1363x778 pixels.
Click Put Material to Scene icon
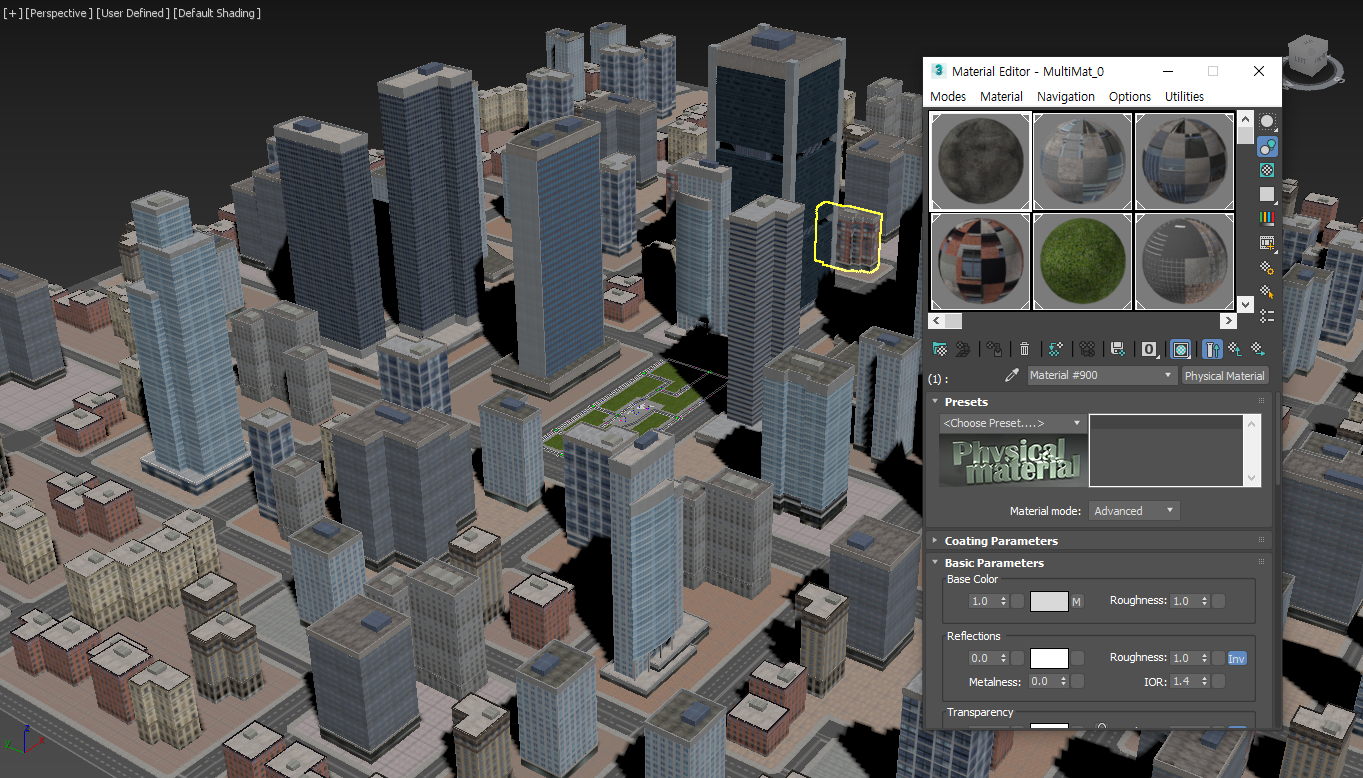(963, 349)
